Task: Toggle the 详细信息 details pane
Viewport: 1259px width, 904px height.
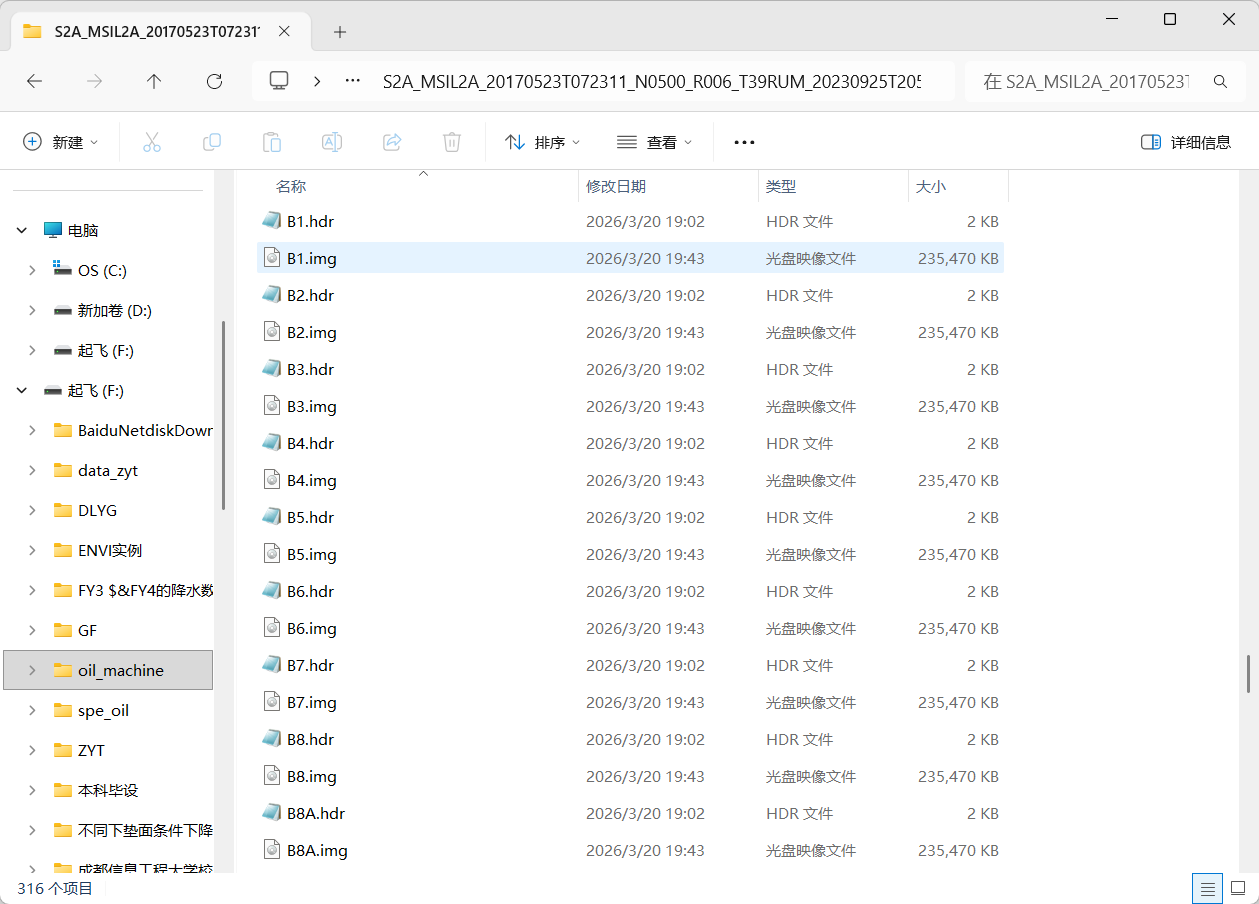Action: point(1186,142)
